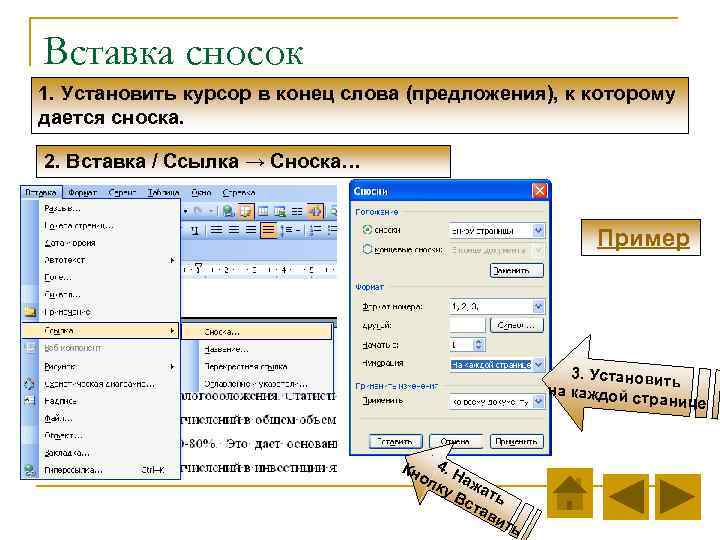Toggle the Drawing toolbar icon
720x540 pixels.
pyautogui.click(x=315, y=211)
